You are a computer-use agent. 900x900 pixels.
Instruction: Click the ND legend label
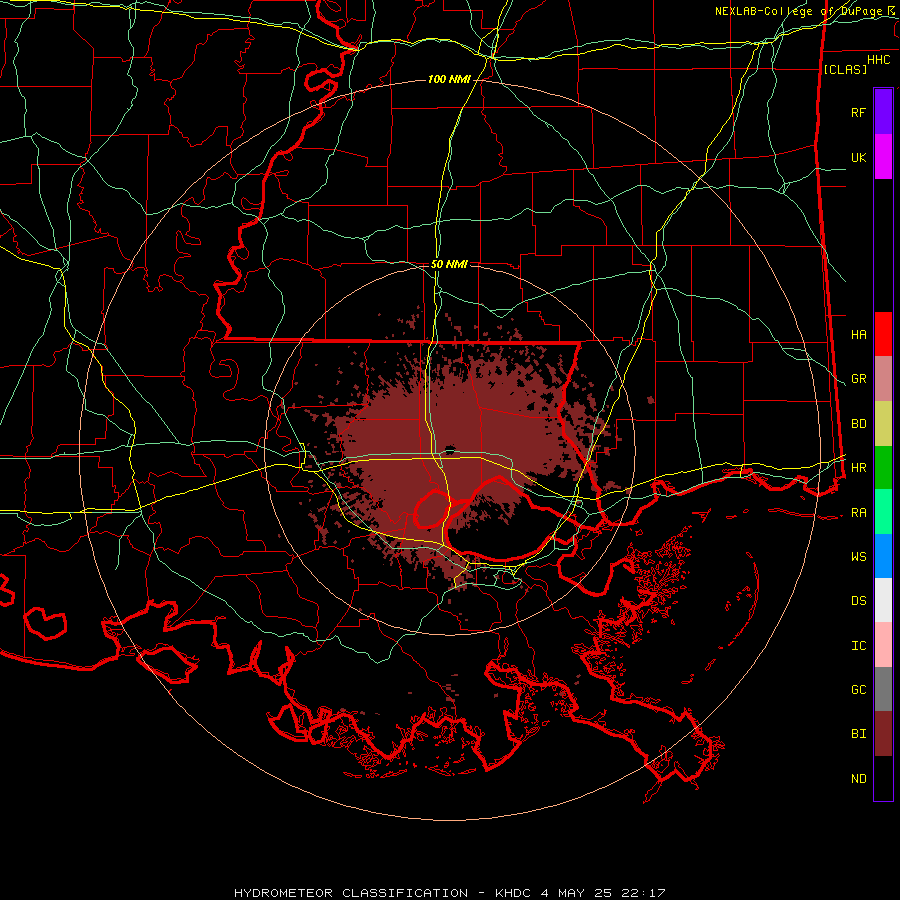(x=858, y=779)
